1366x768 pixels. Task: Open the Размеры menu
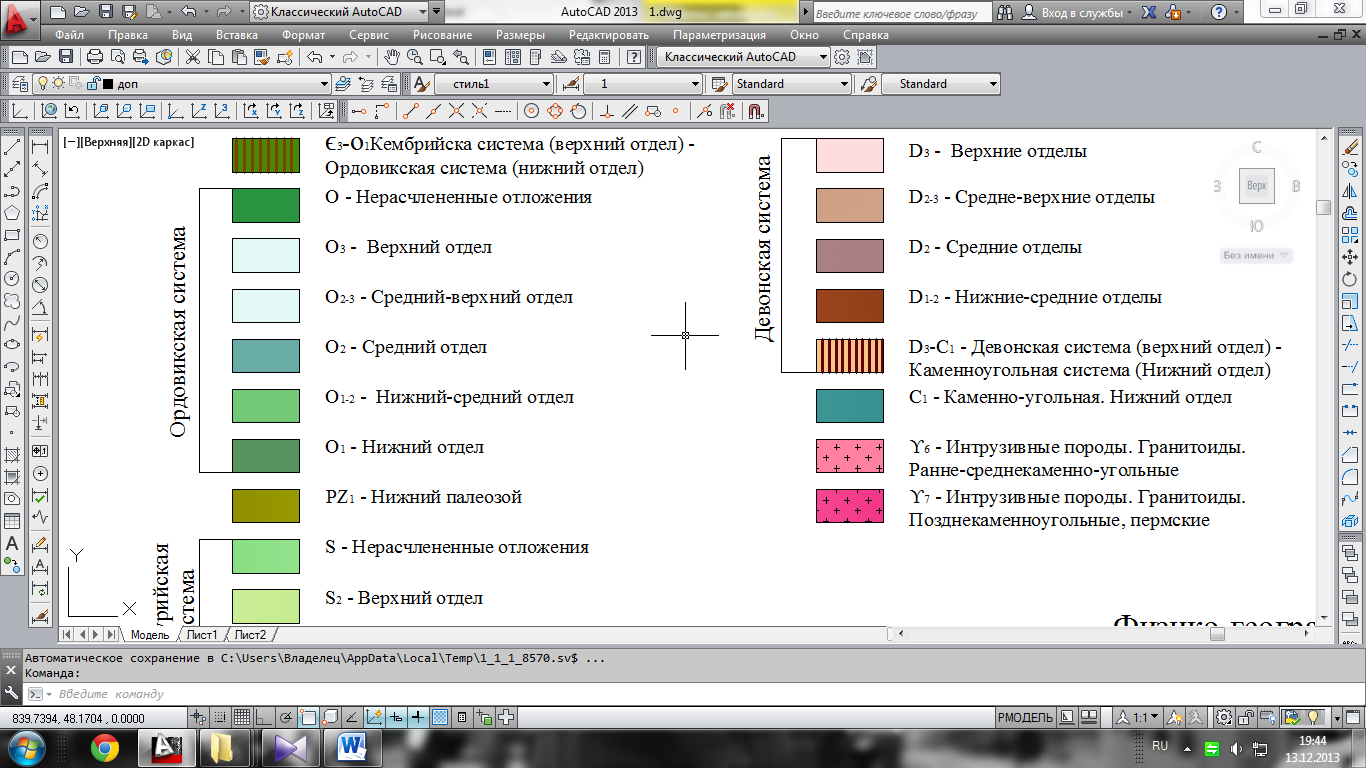click(521, 34)
